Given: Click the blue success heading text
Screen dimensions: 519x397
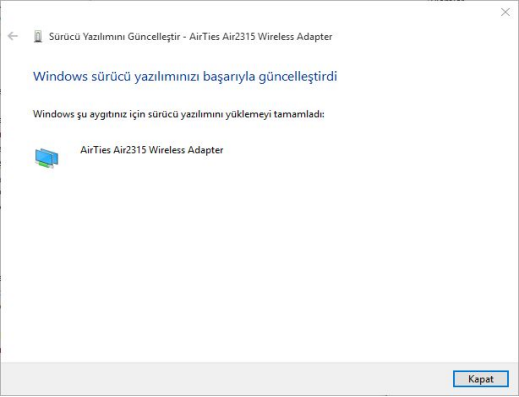Looking at the screenshot, I should click(x=185, y=76).
